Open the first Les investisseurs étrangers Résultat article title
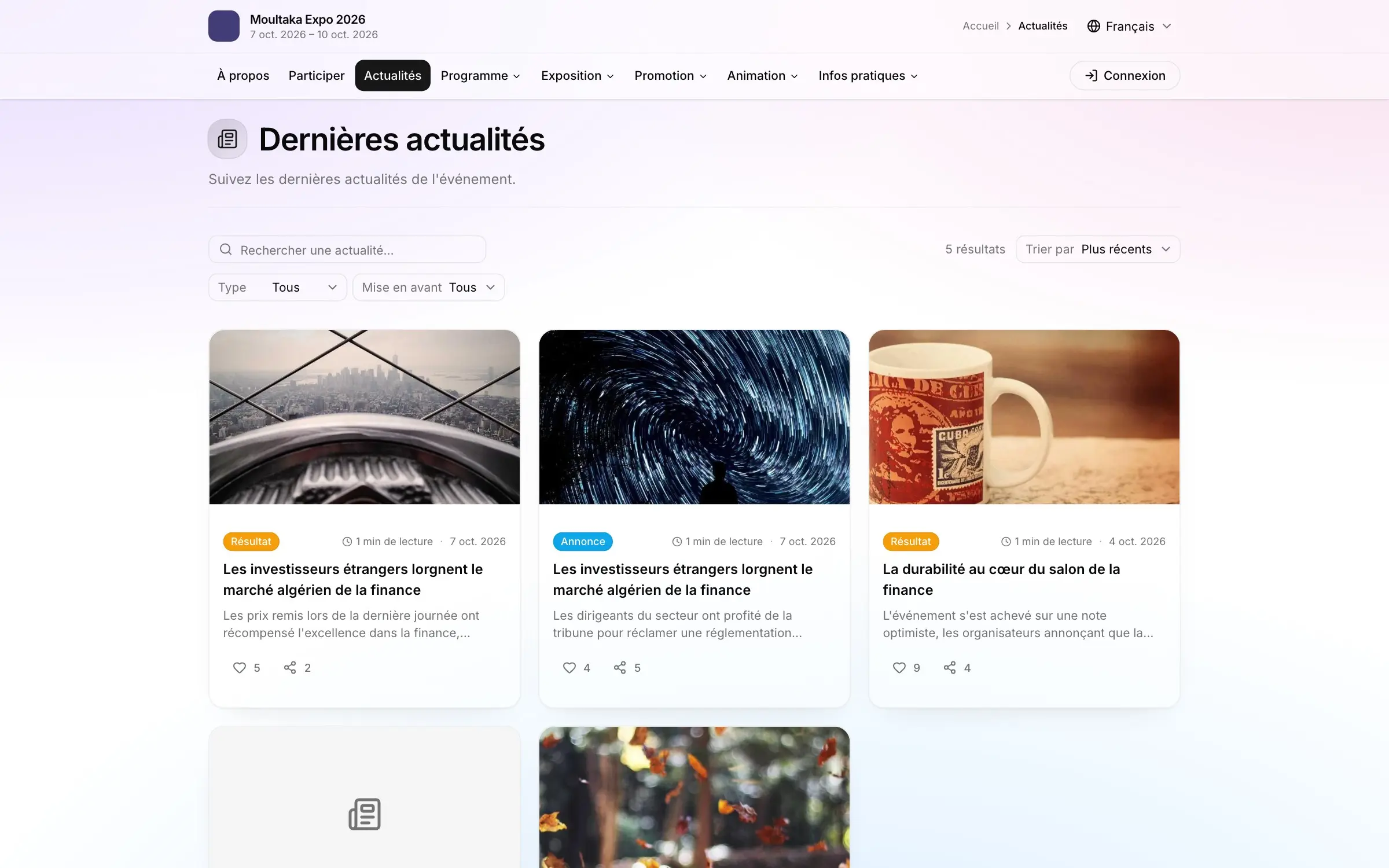The width and height of the screenshot is (1389, 868). (x=353, y=579)
